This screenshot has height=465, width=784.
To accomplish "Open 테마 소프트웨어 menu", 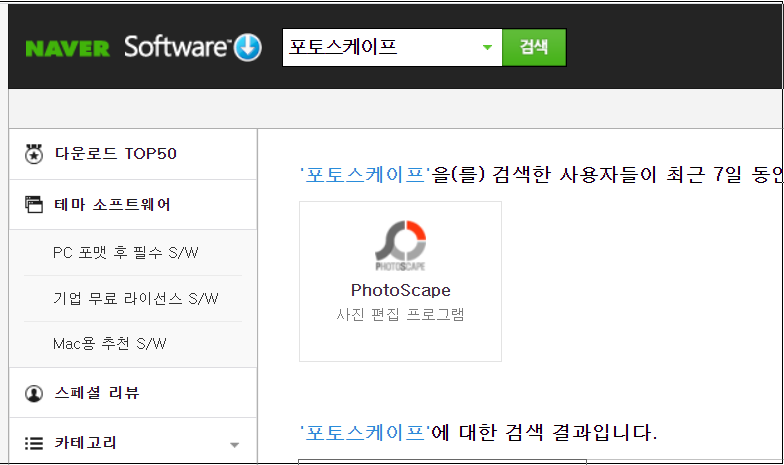I will coord(112,204).
